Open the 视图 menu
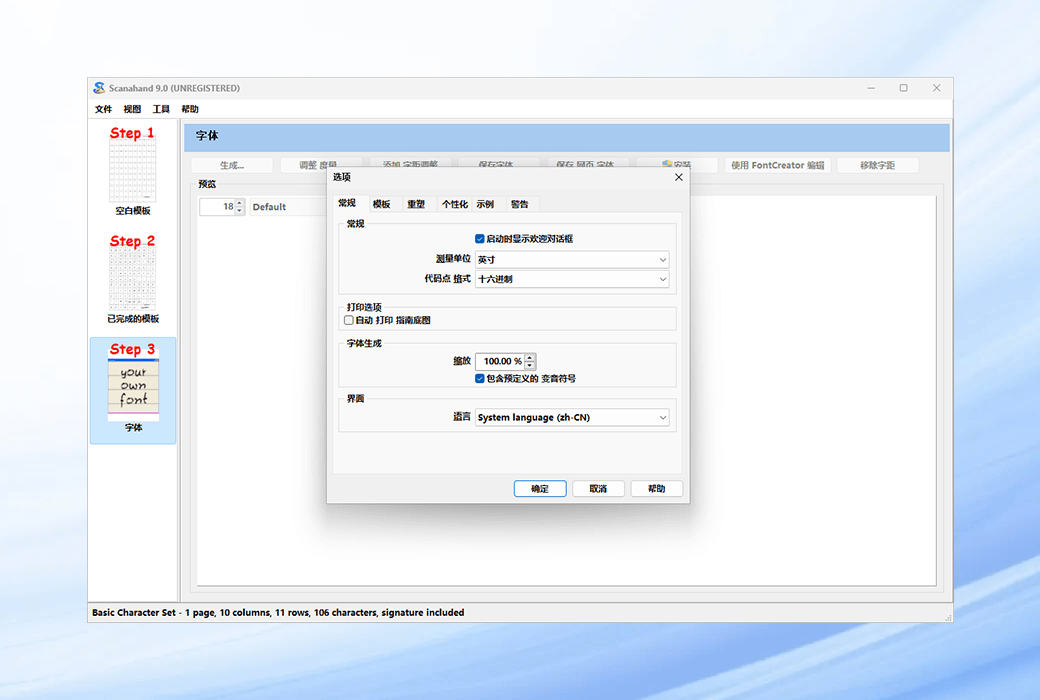The width and height of the screenshot is (1040, 700). 132,109
